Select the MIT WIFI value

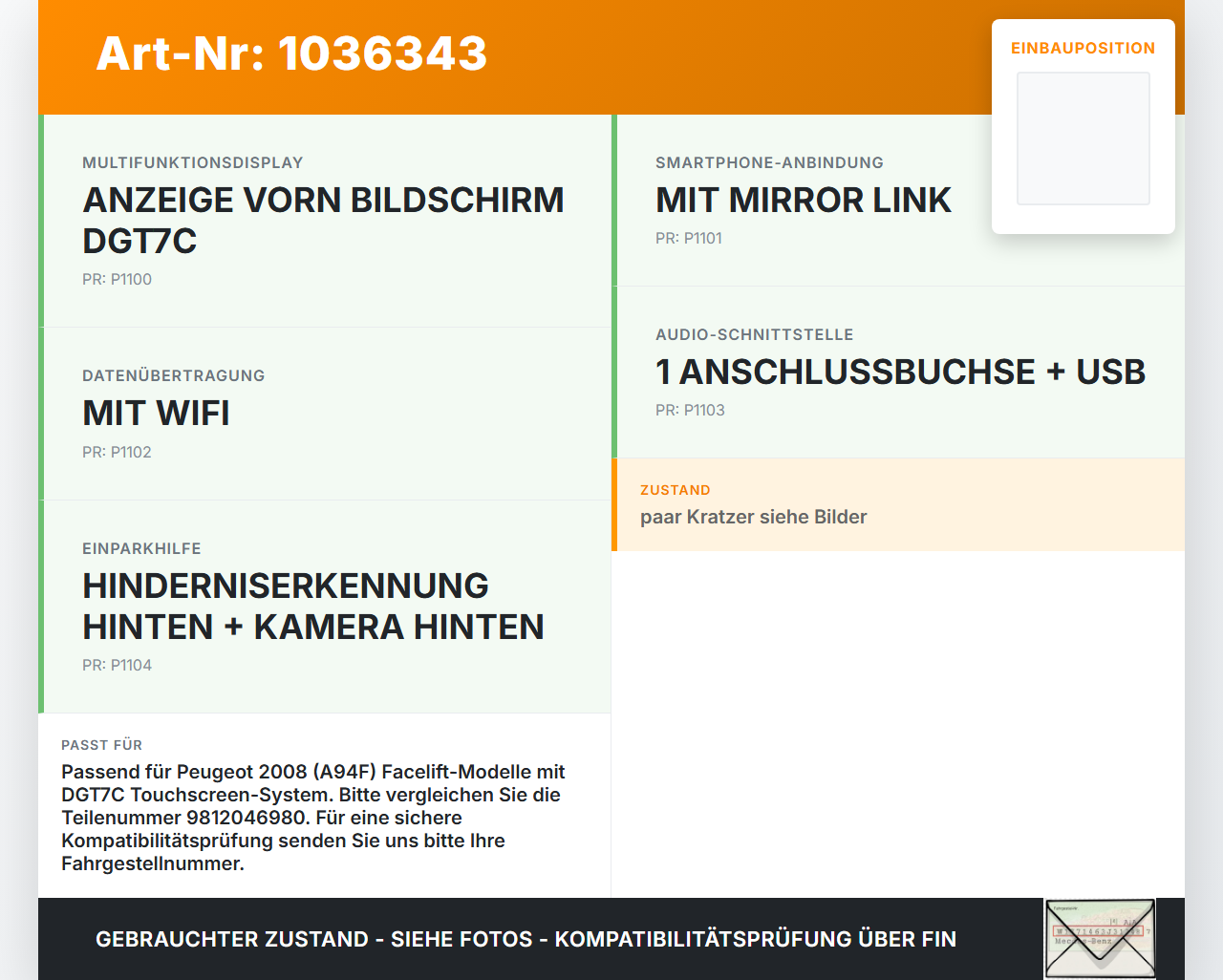156,414
